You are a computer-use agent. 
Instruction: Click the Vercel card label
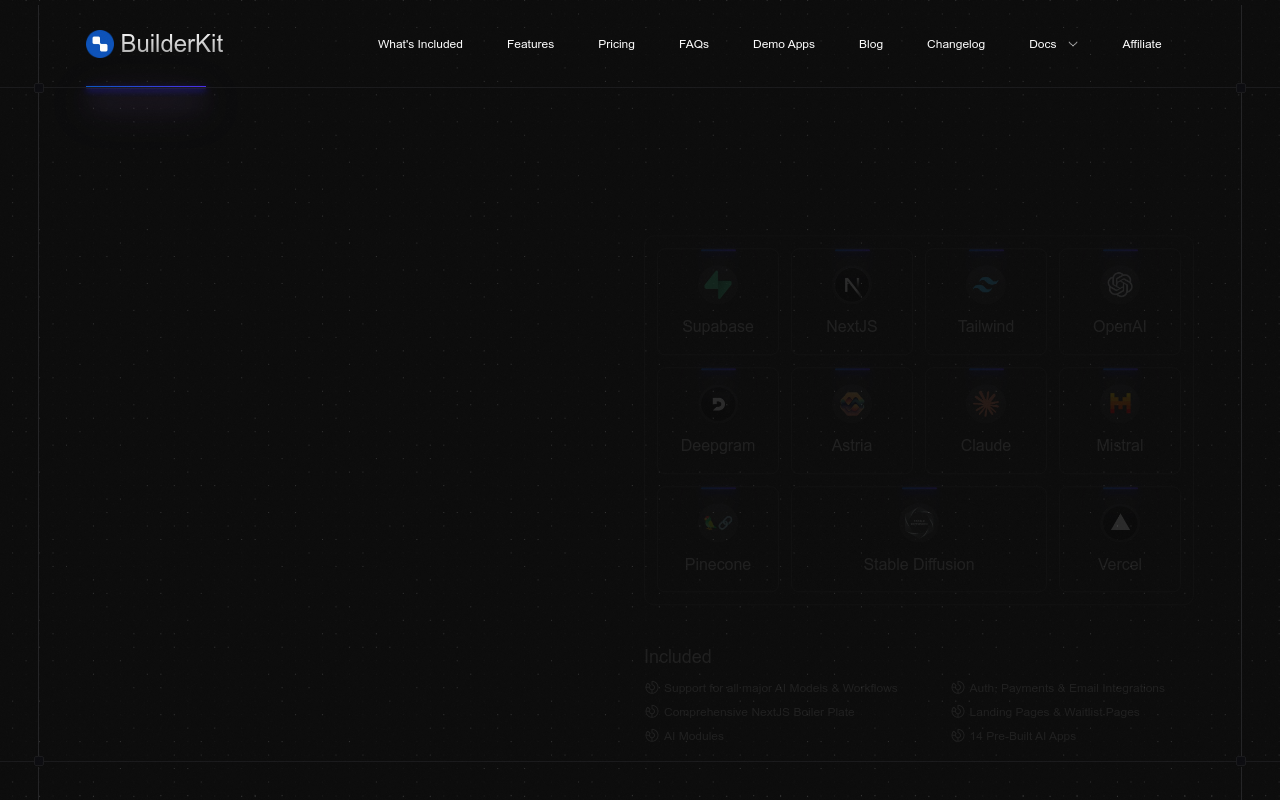(x=1120, y=564)
